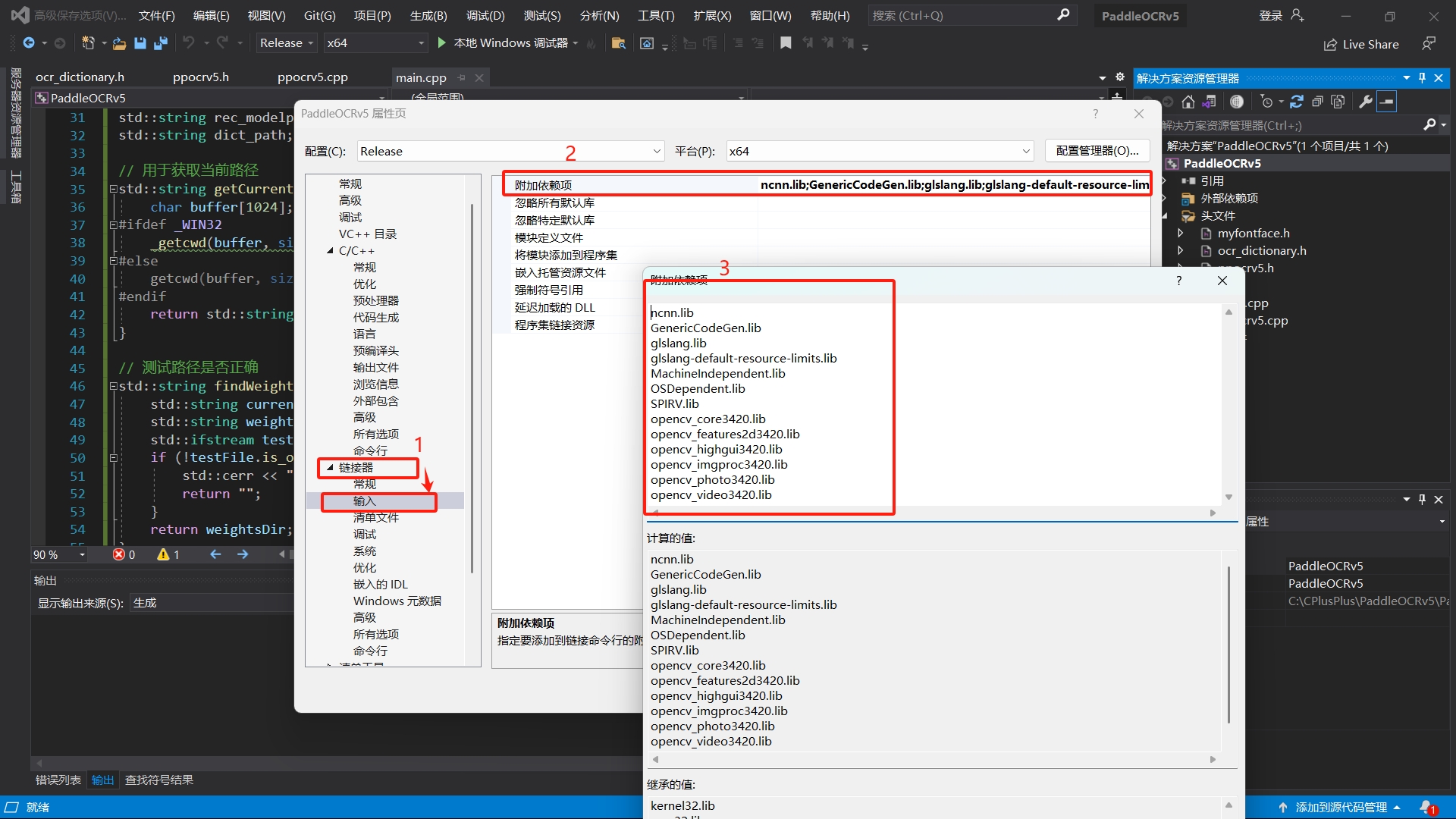Open the 文件(F) menu

pyautogui.click(x=156, y=15)
